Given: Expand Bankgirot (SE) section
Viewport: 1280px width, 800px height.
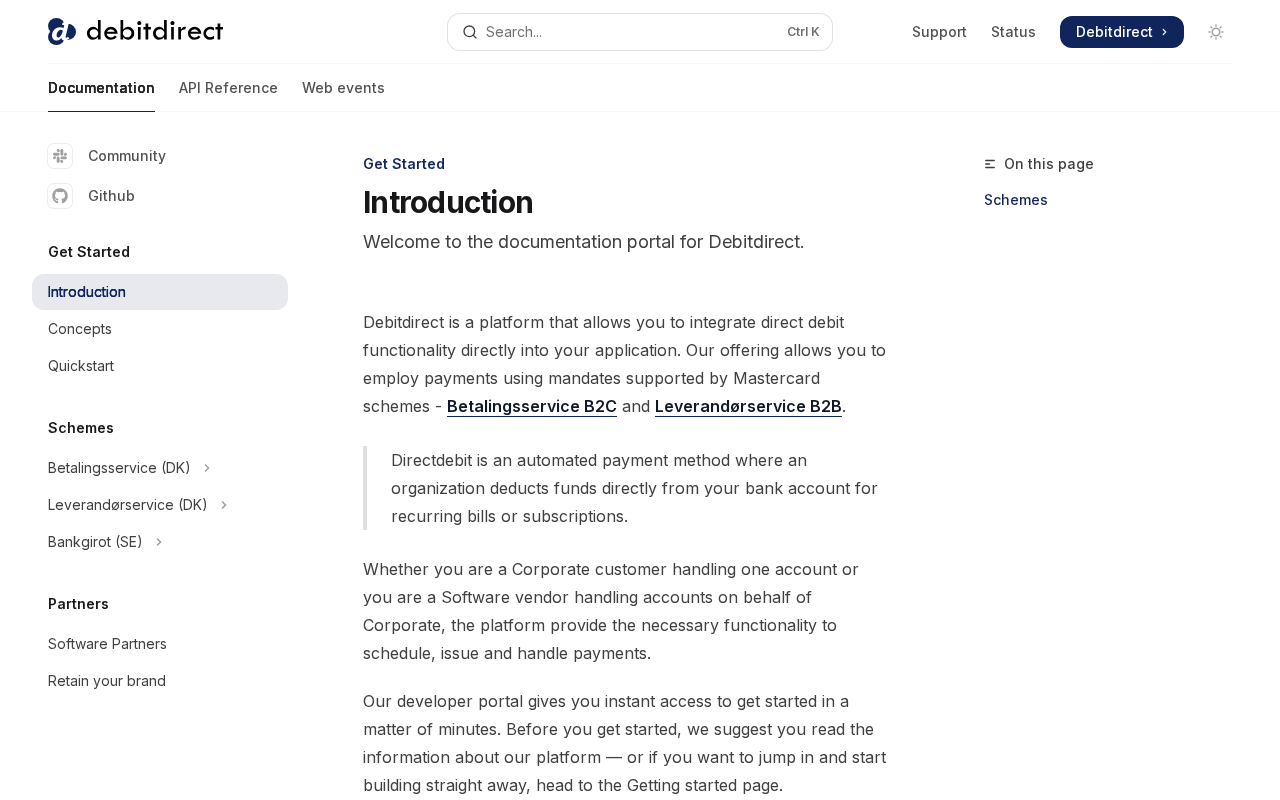Looking at the screenshot, I should coord(106,542).
